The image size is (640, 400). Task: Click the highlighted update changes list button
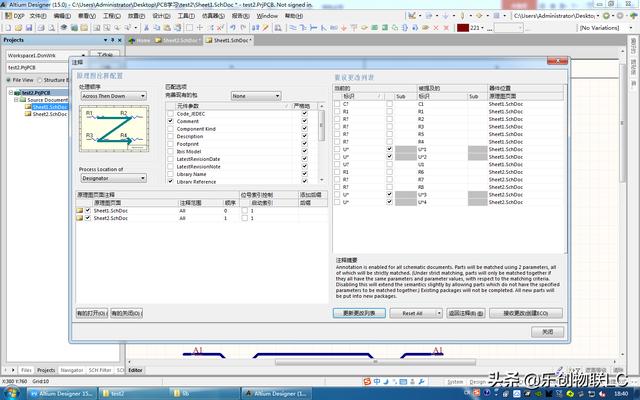click(x=359, y=313)
